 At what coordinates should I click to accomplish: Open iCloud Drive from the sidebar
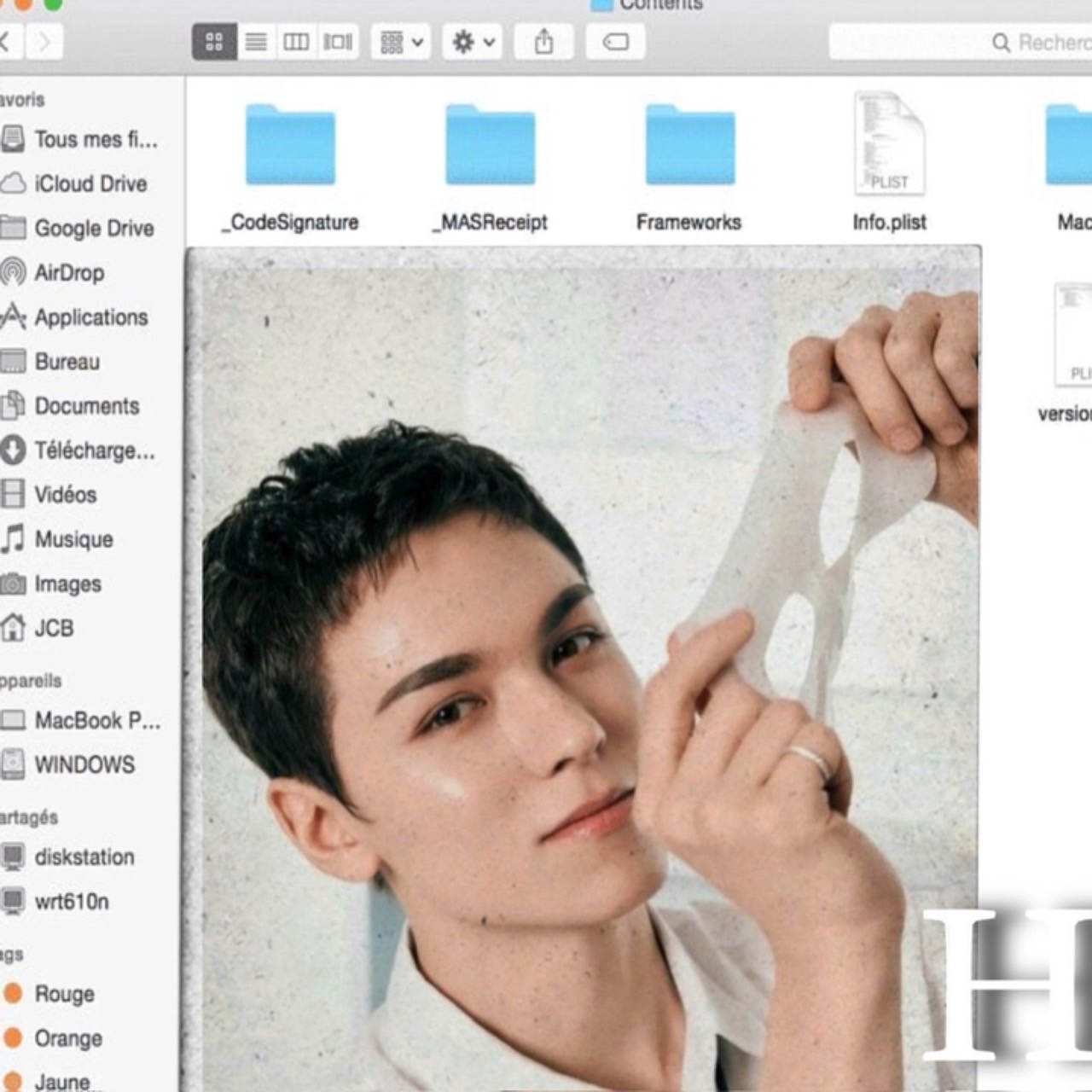(89, 183)
